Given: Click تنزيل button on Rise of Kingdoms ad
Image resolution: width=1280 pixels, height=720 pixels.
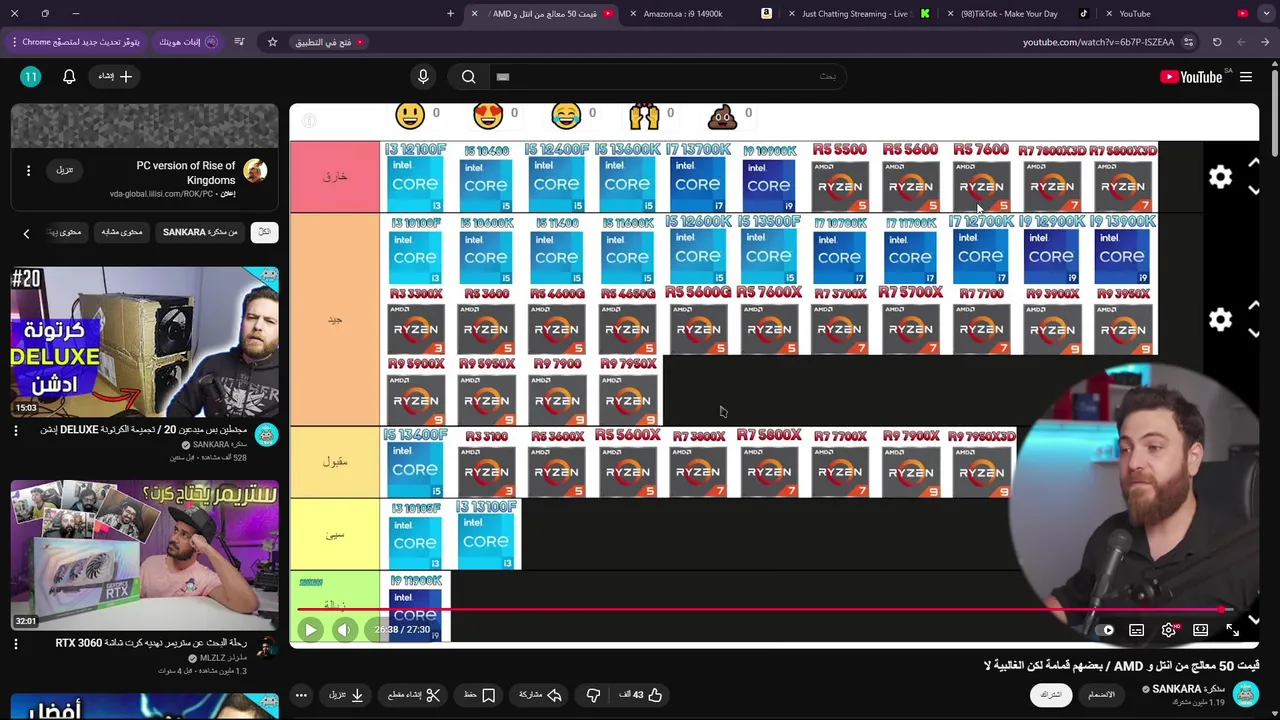Looking at the screenshot, I should coord(64,170).
